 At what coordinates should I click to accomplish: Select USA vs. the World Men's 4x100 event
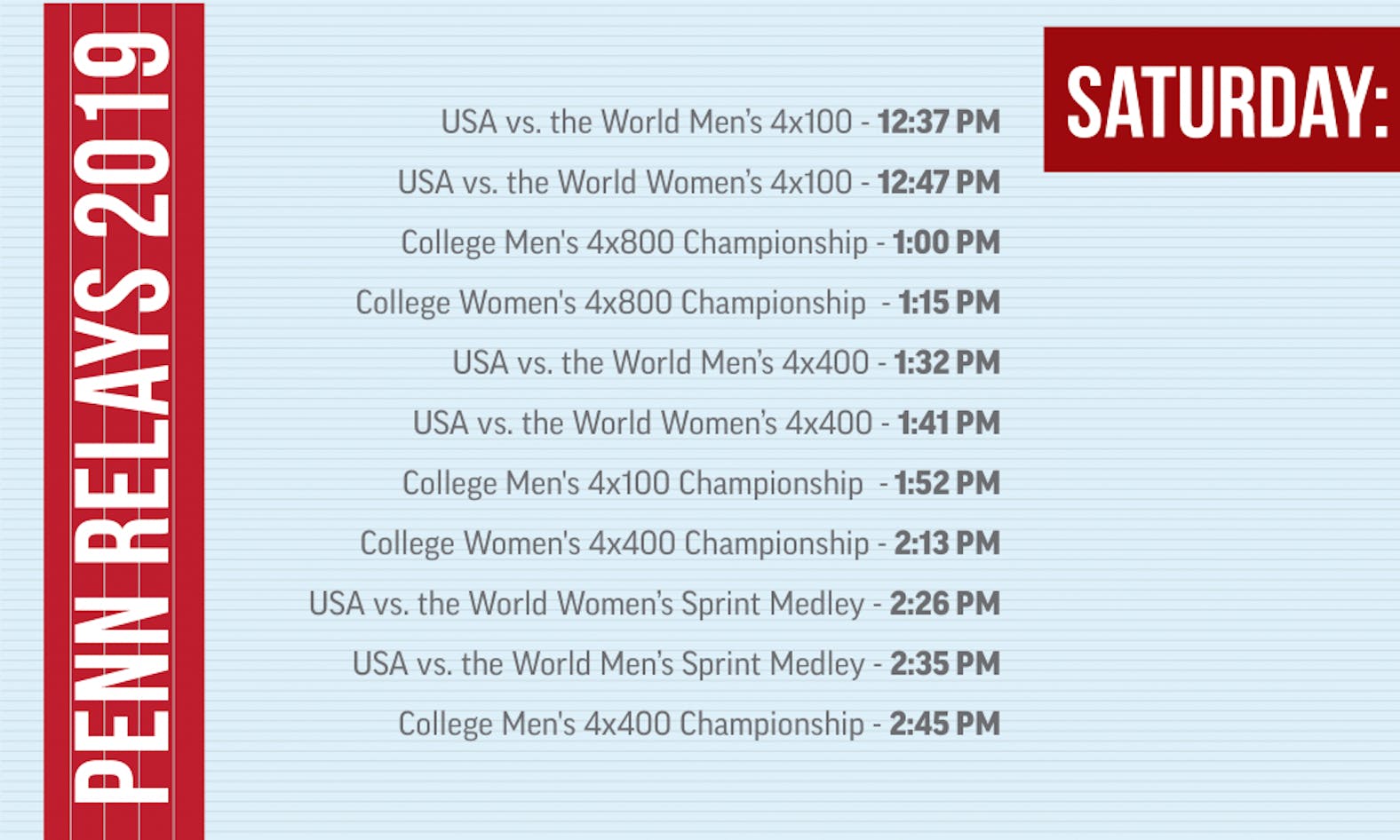click(646, 122)
